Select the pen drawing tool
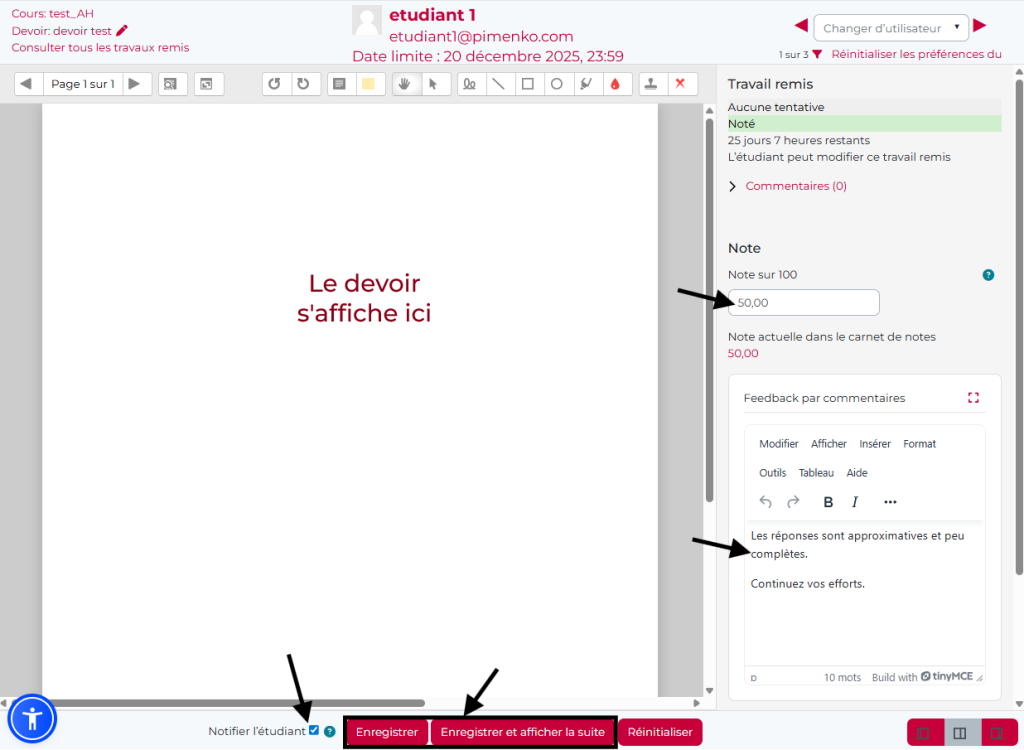Viewport: 1024px width, 750px height. click(470, 84)
